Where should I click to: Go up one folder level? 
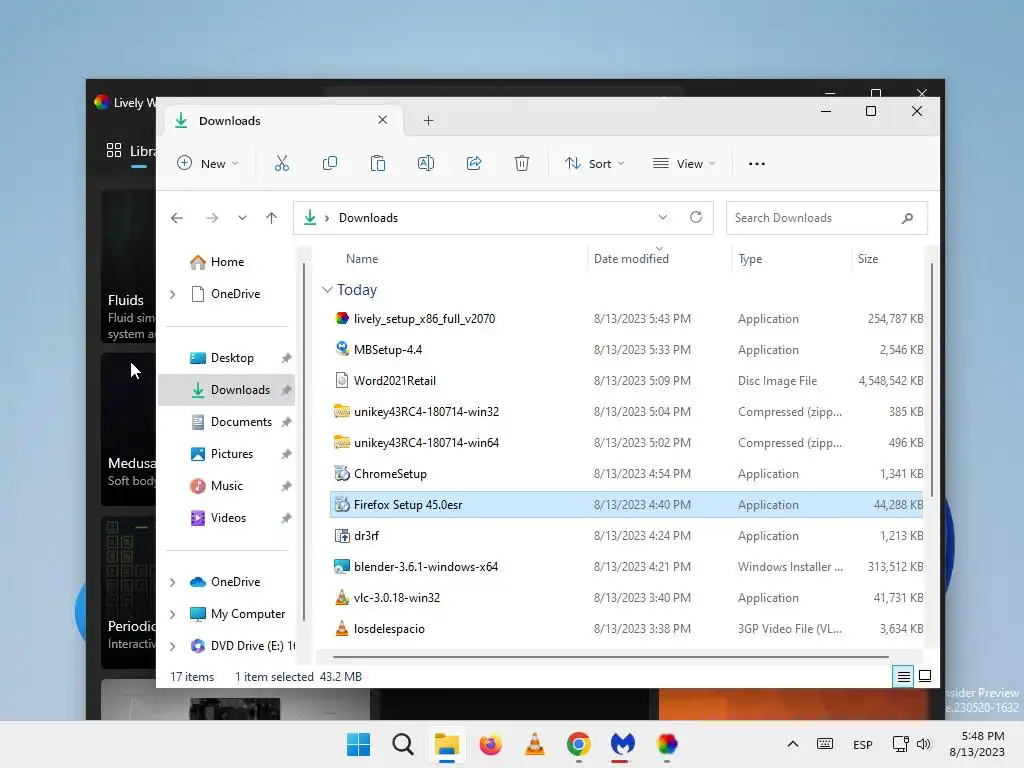click(272, 218)
